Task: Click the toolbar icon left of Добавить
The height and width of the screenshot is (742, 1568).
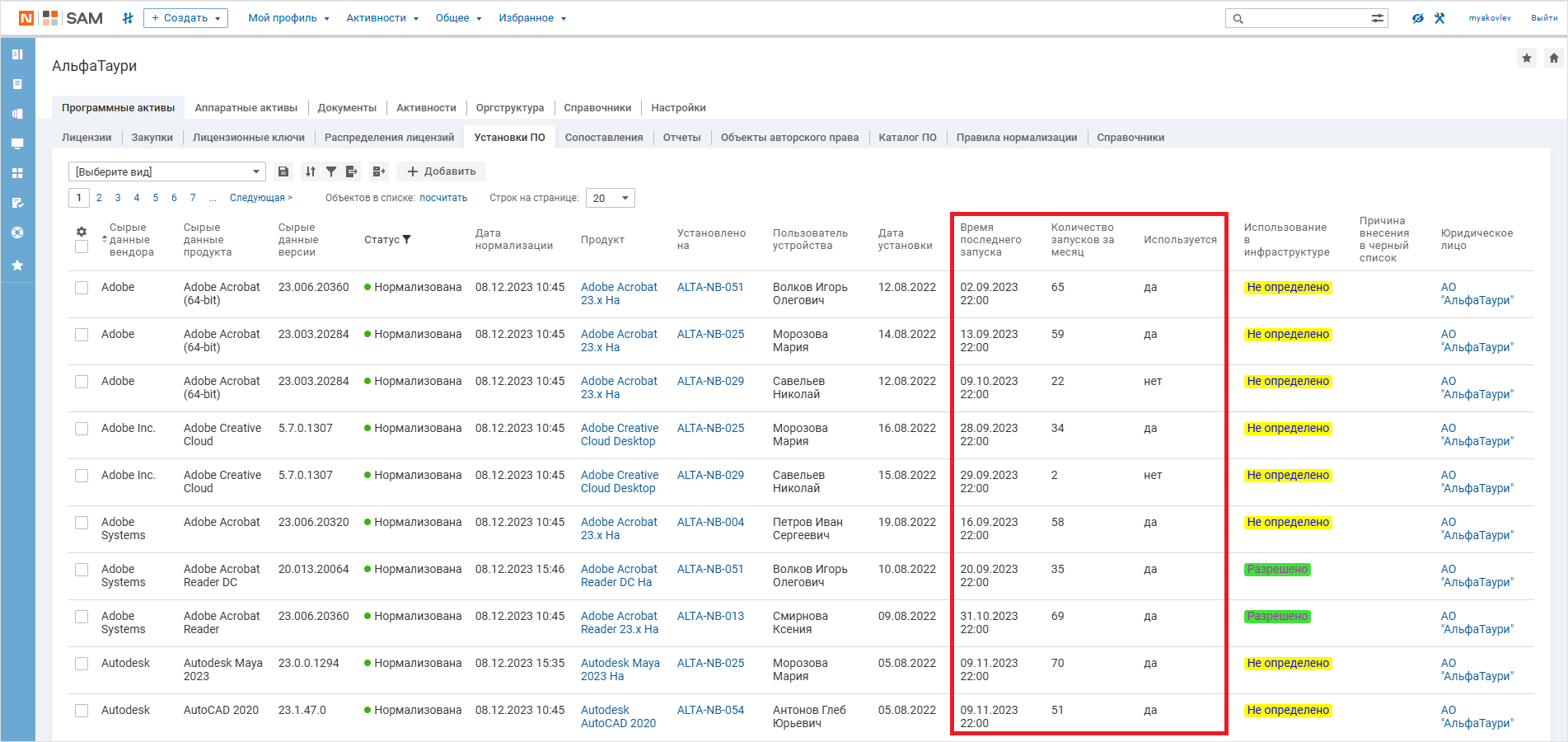Action: click(379, 171)
